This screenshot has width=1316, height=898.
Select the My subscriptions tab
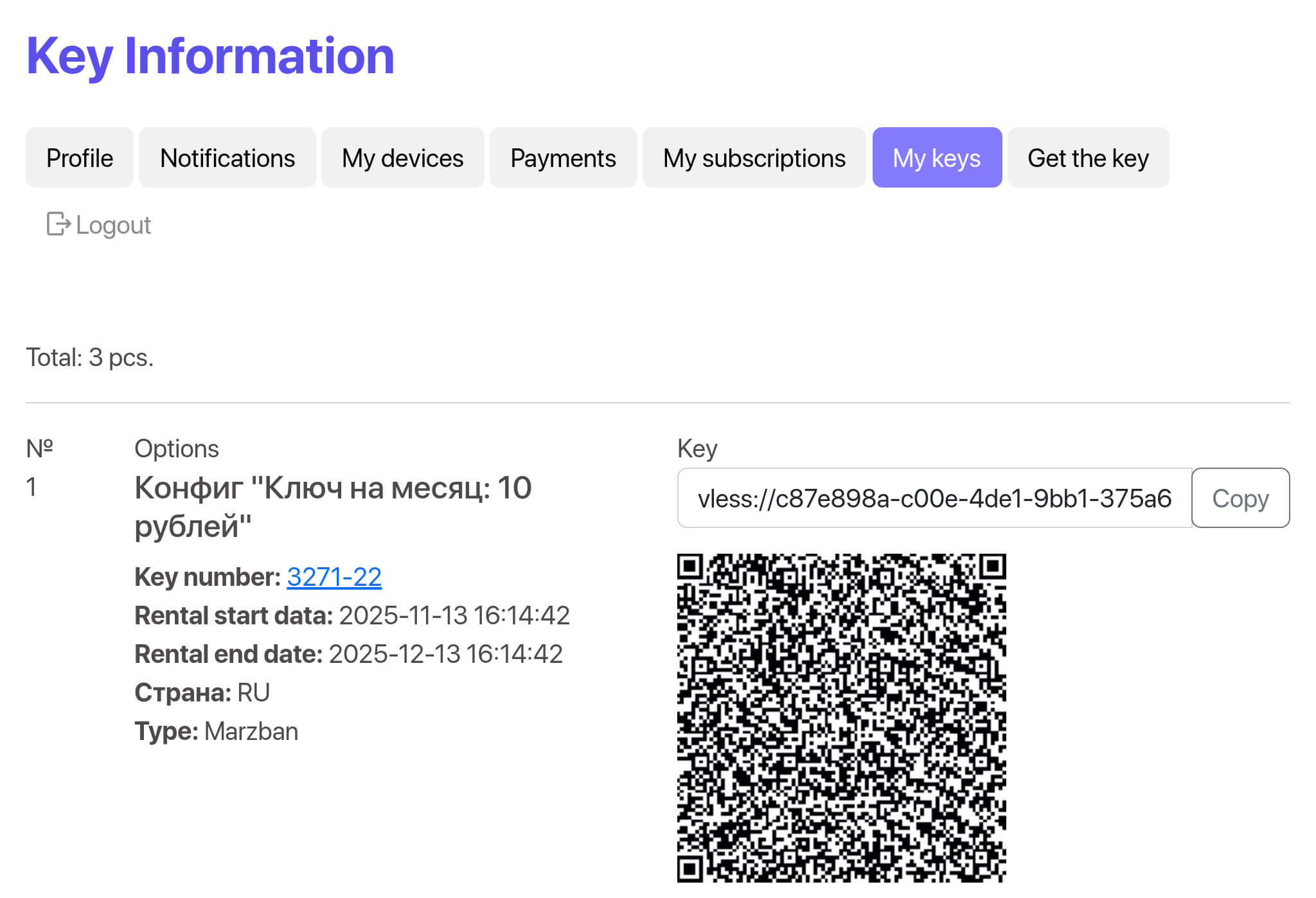754,158
